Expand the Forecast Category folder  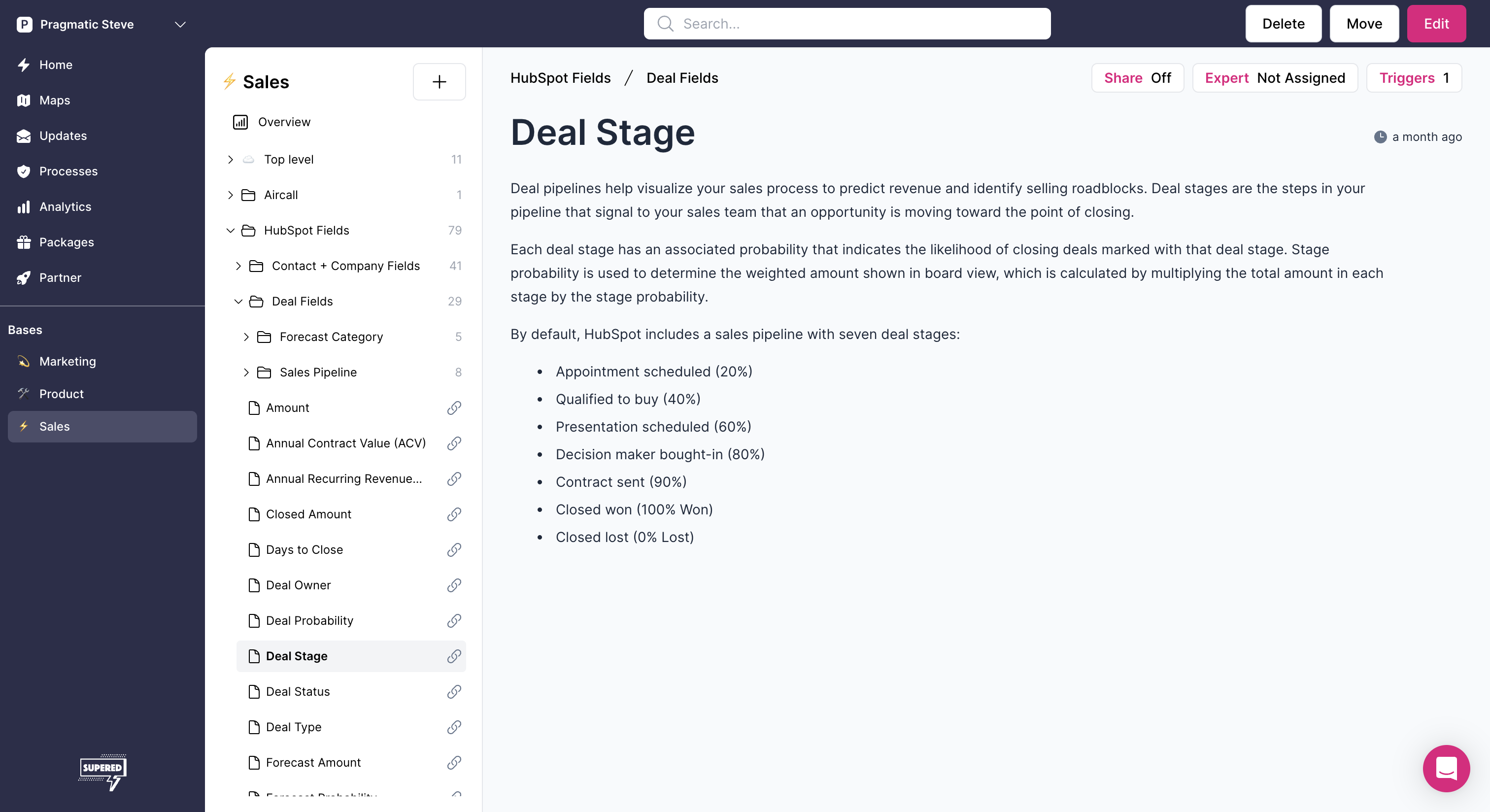[246, 337]
